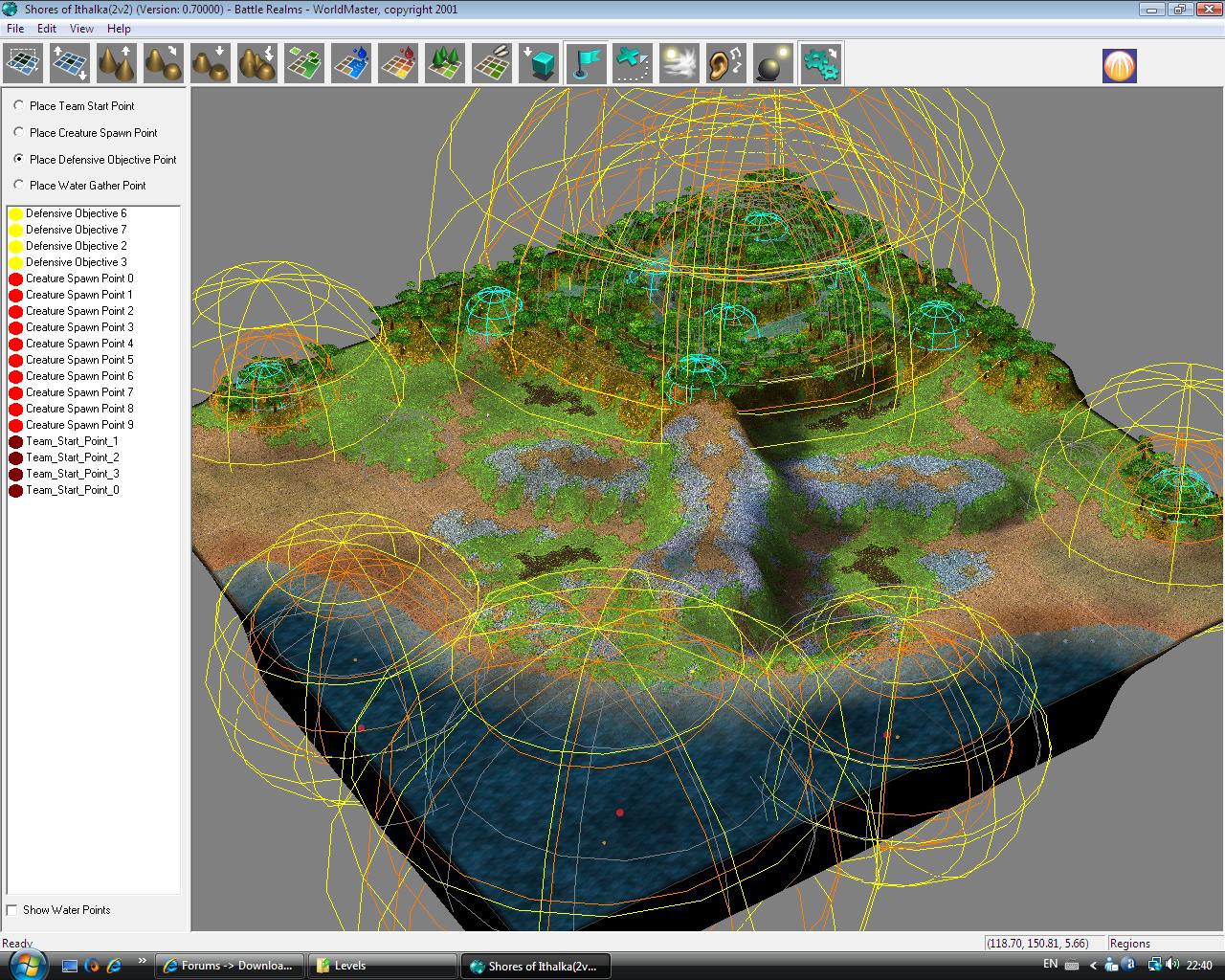Open the Edit menu
Screen dimensions: 1225x980
[47, 29]
